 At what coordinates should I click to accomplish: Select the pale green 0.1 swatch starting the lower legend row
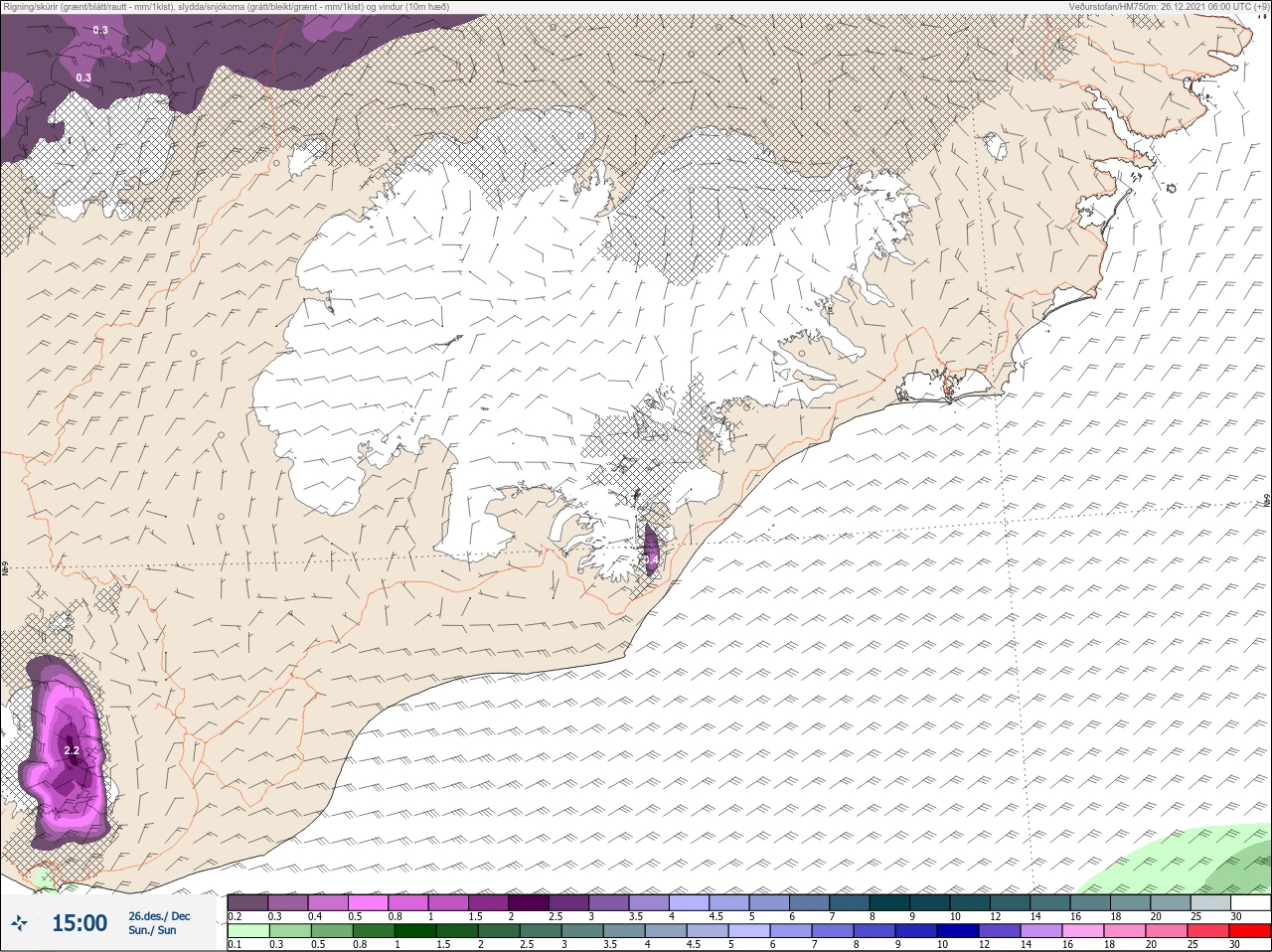(248, 932)
